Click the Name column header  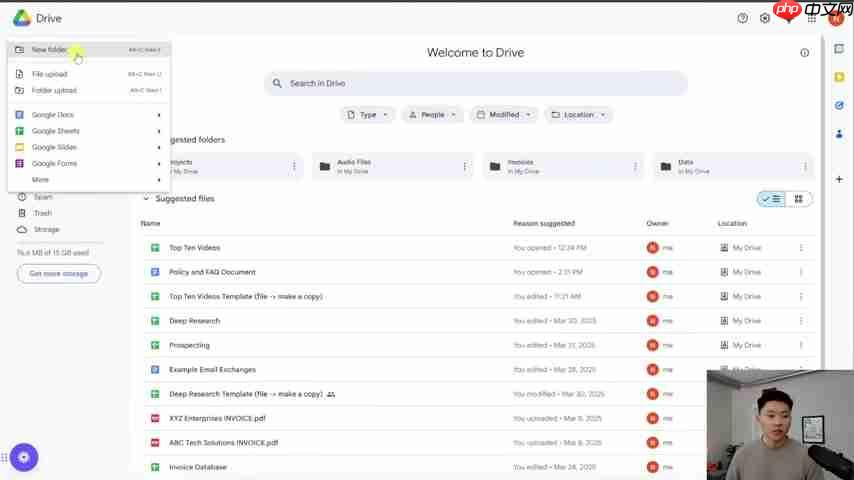pos(150,223)
